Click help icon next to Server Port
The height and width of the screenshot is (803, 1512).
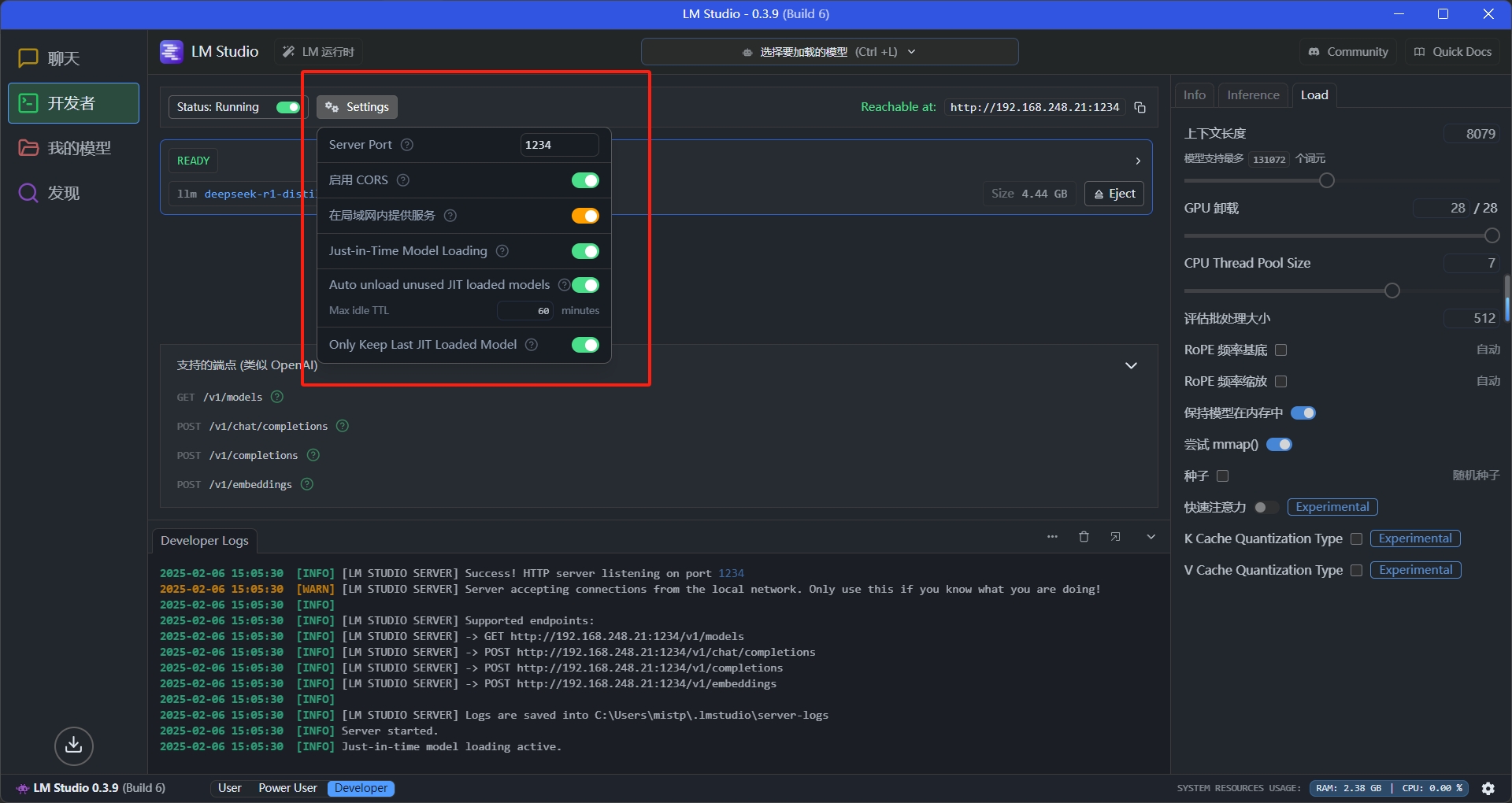tap(407, 145)
